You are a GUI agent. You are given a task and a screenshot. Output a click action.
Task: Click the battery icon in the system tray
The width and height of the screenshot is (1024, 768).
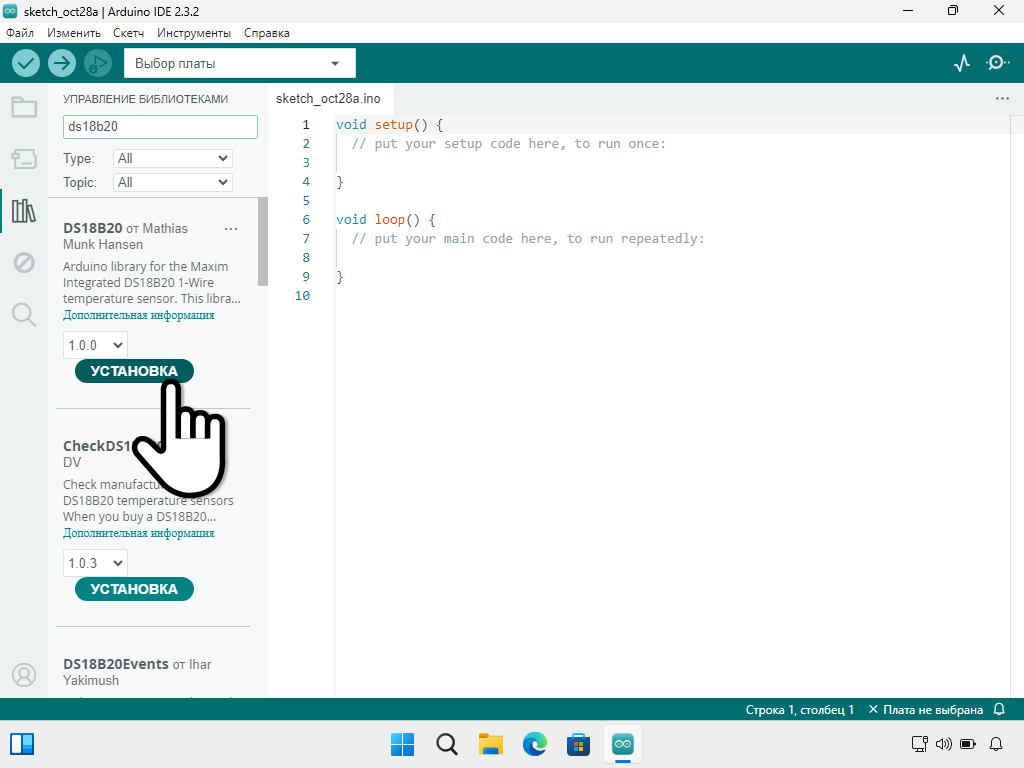(x=968, y=744)
